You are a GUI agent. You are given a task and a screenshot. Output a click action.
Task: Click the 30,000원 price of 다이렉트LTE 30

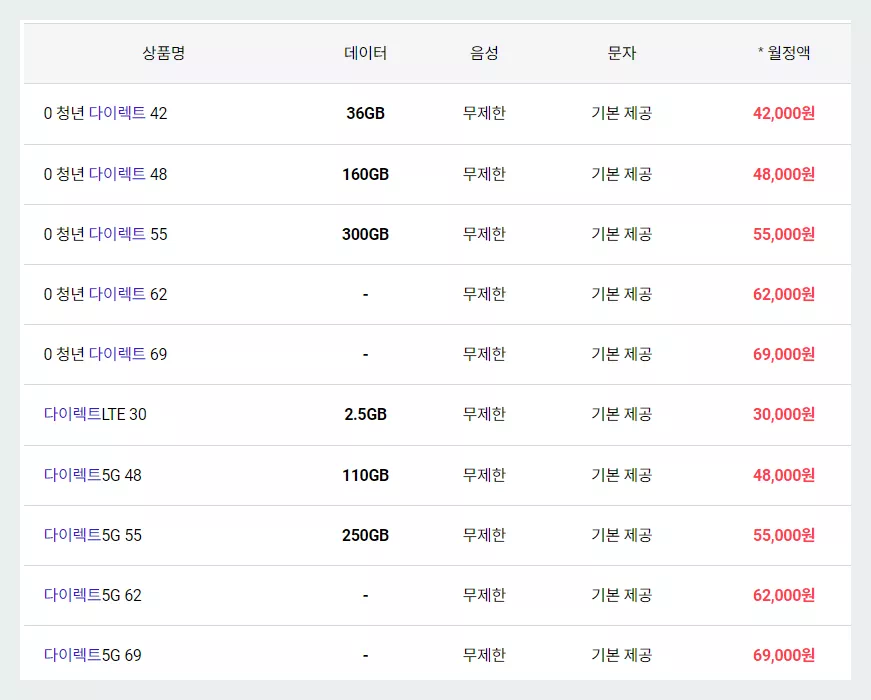click(783, 414)
